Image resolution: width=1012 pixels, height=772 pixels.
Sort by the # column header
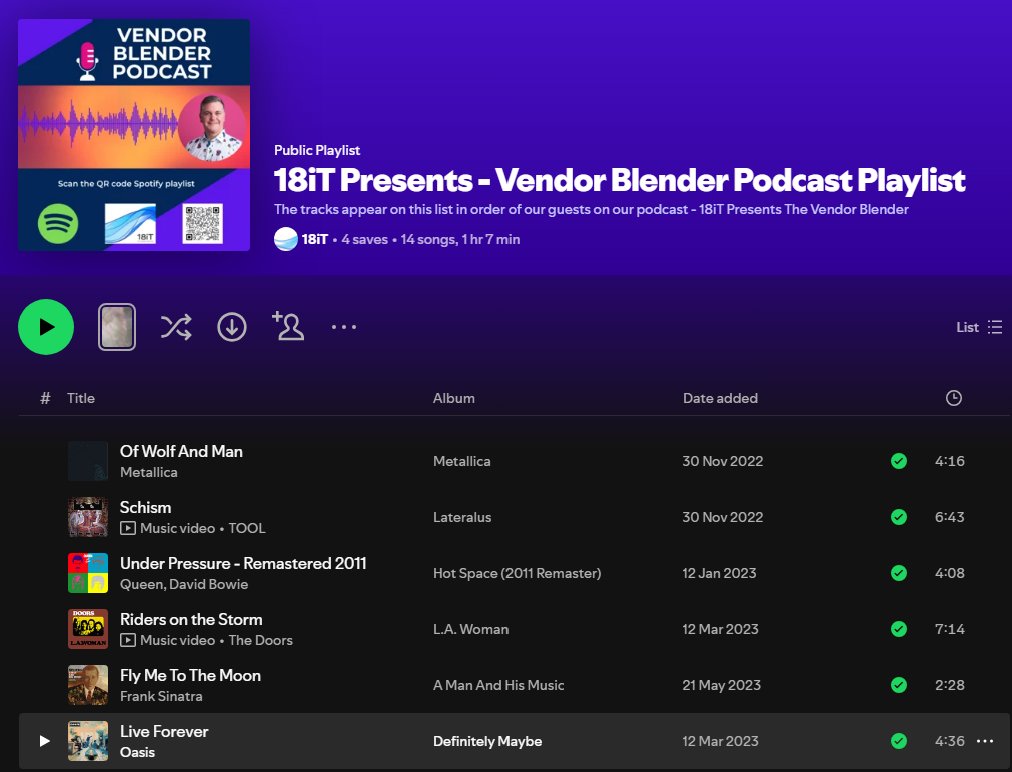[45, 398]
